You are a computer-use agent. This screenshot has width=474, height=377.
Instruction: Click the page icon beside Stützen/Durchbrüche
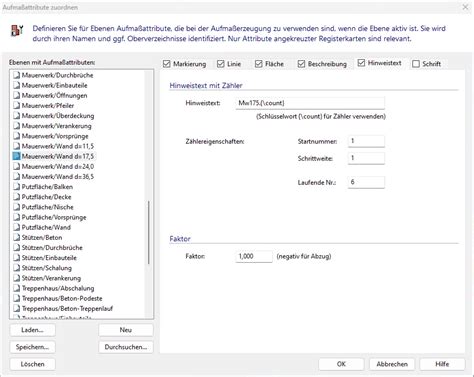[16, 248]
